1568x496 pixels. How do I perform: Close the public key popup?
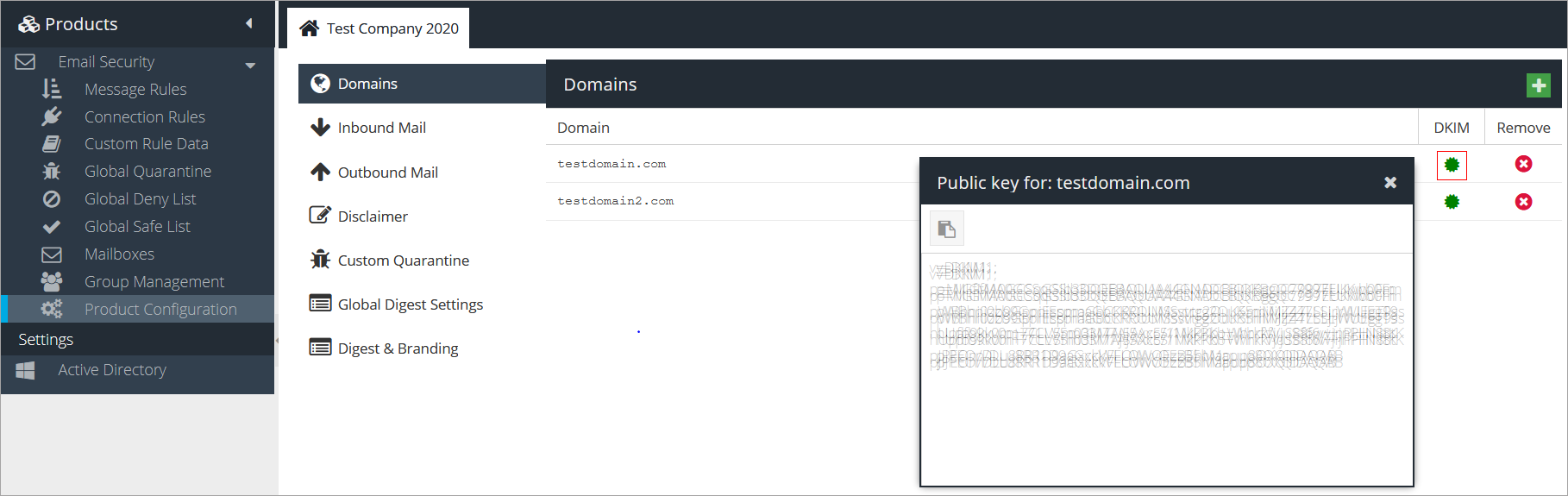(1389, 183)
